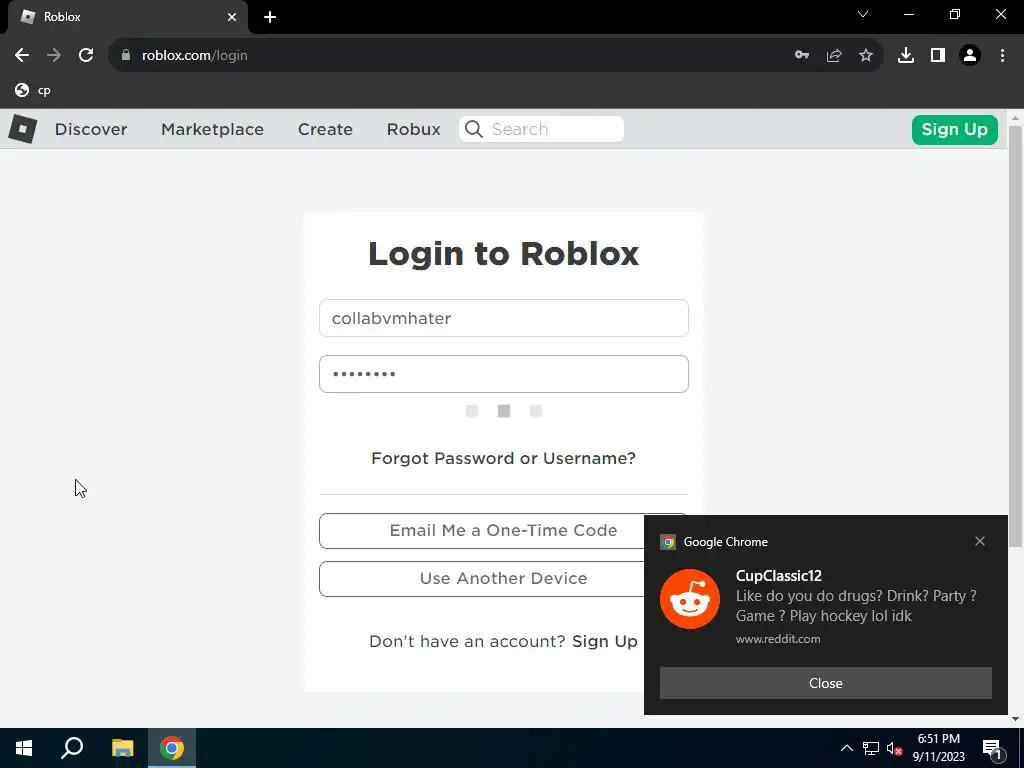Open the Chrome profile avatar
Screen dimensions: 1024x768
(970, 56)
